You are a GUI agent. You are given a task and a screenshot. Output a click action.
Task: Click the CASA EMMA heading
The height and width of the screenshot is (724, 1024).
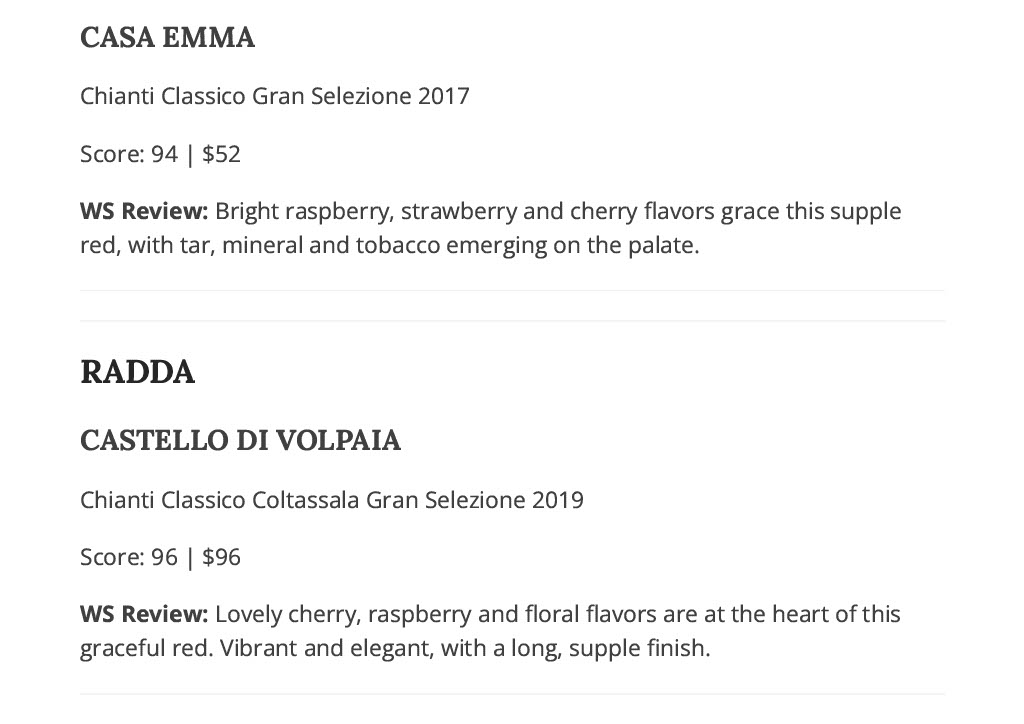[x=167, y=37]
